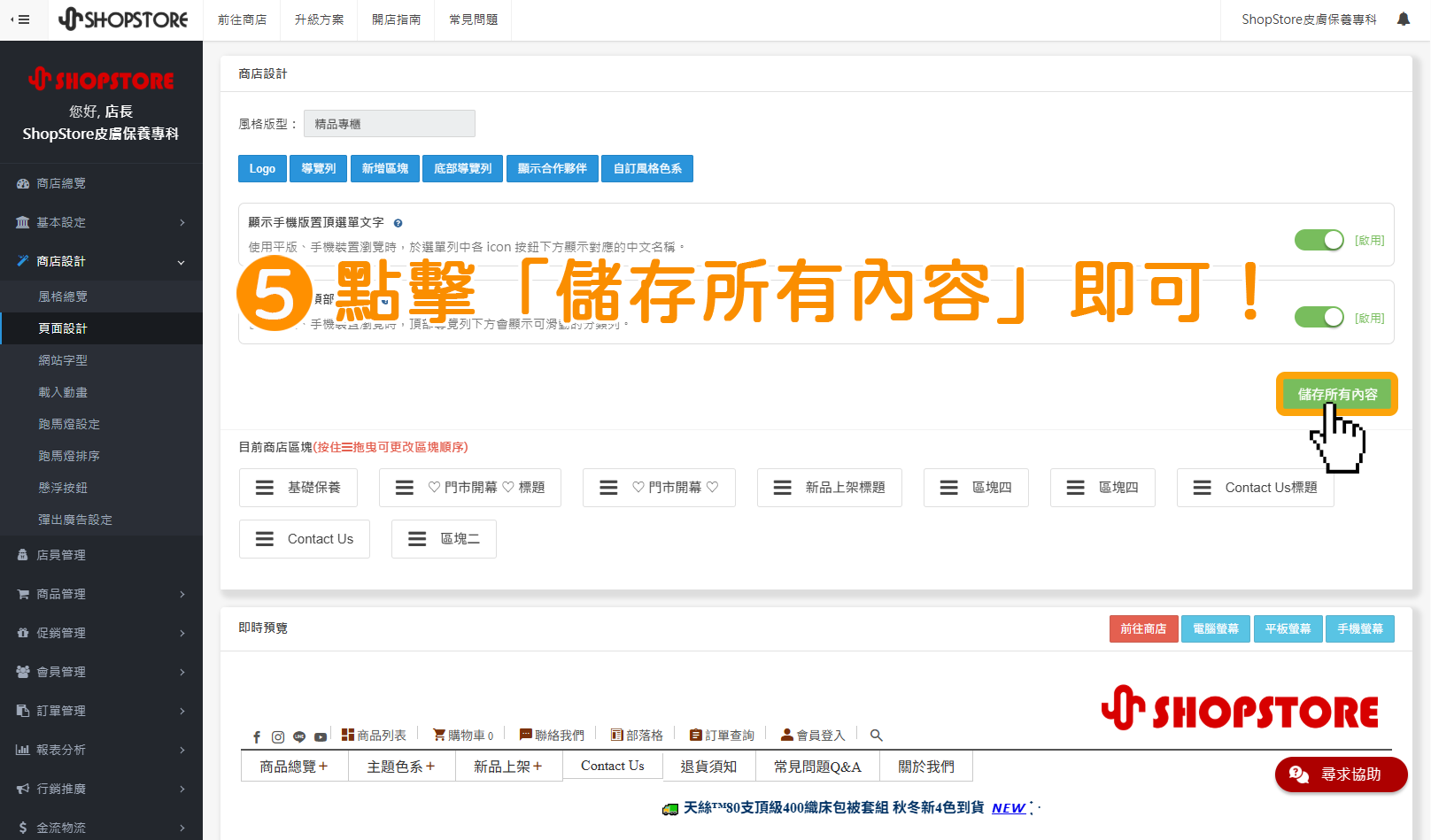Switch preview to 電腦螢幕
This screenshot has width=1431, height=840.
(1216, 628)
